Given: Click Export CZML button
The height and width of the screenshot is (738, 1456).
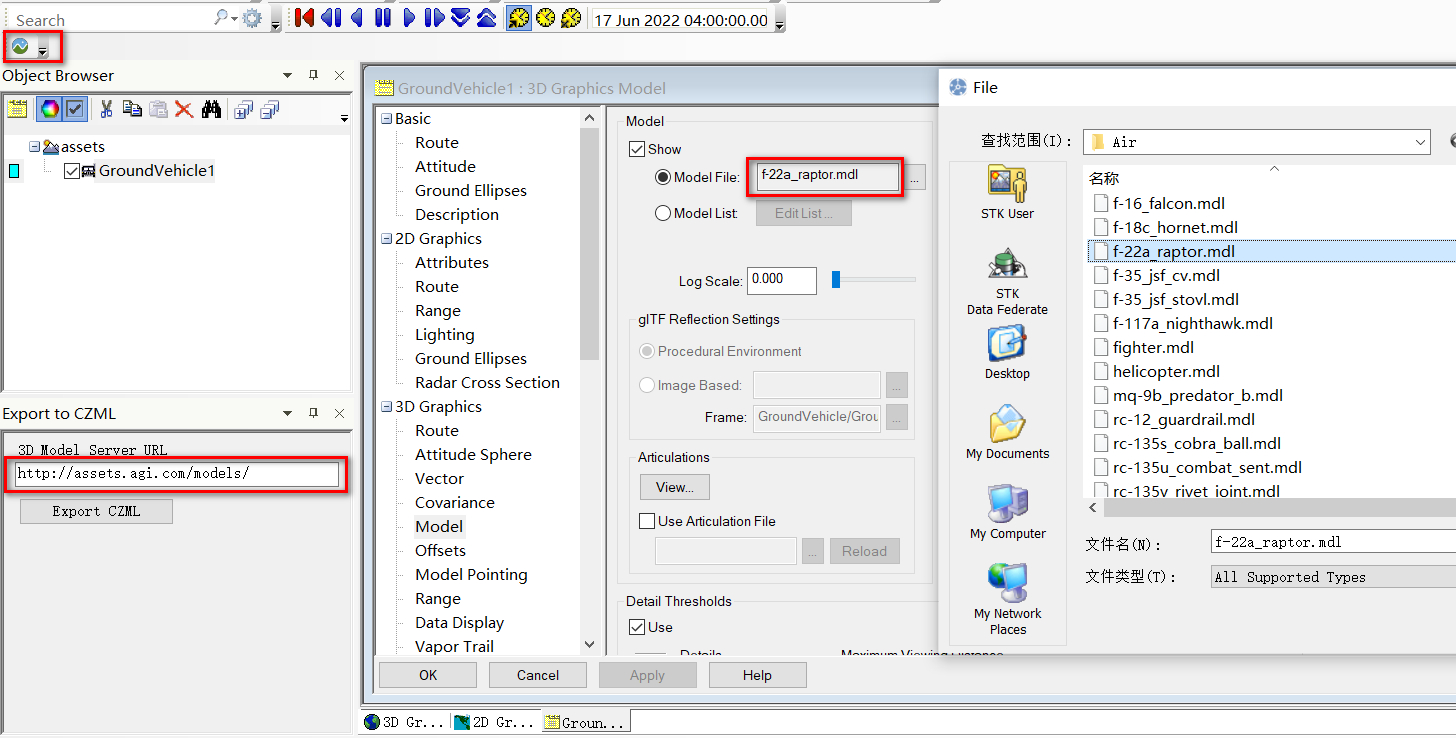Looking at the screenshot, I should pyautogui.click(x=96, y=511).
